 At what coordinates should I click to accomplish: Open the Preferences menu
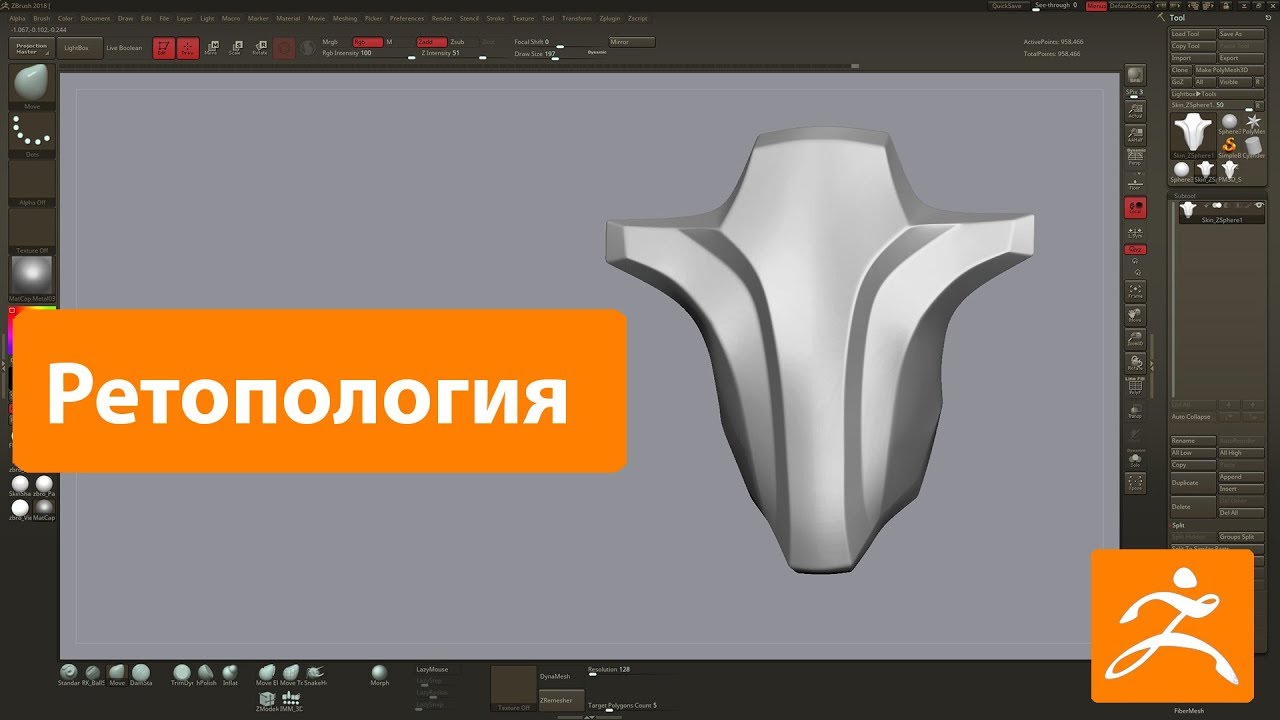(407, 18)
